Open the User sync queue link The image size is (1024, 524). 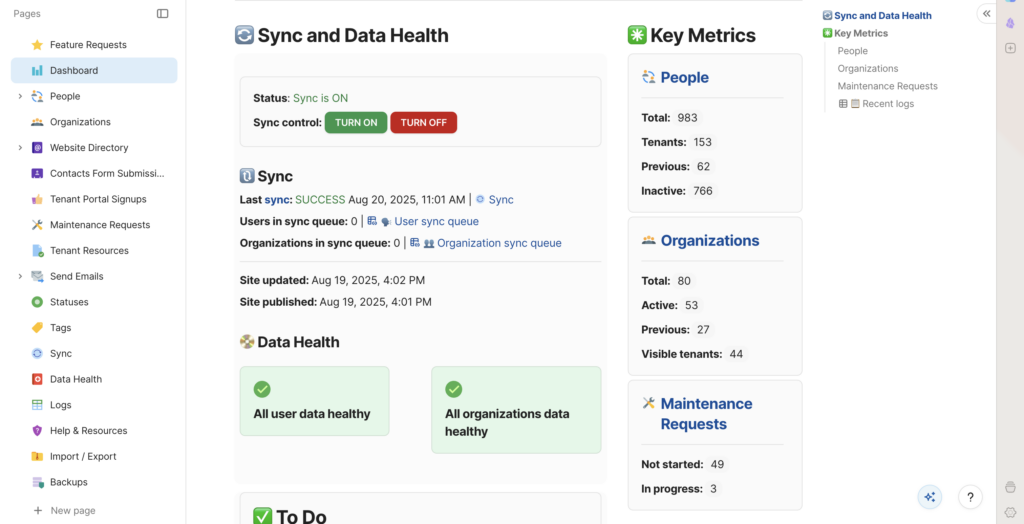click(x=436, y=221)
